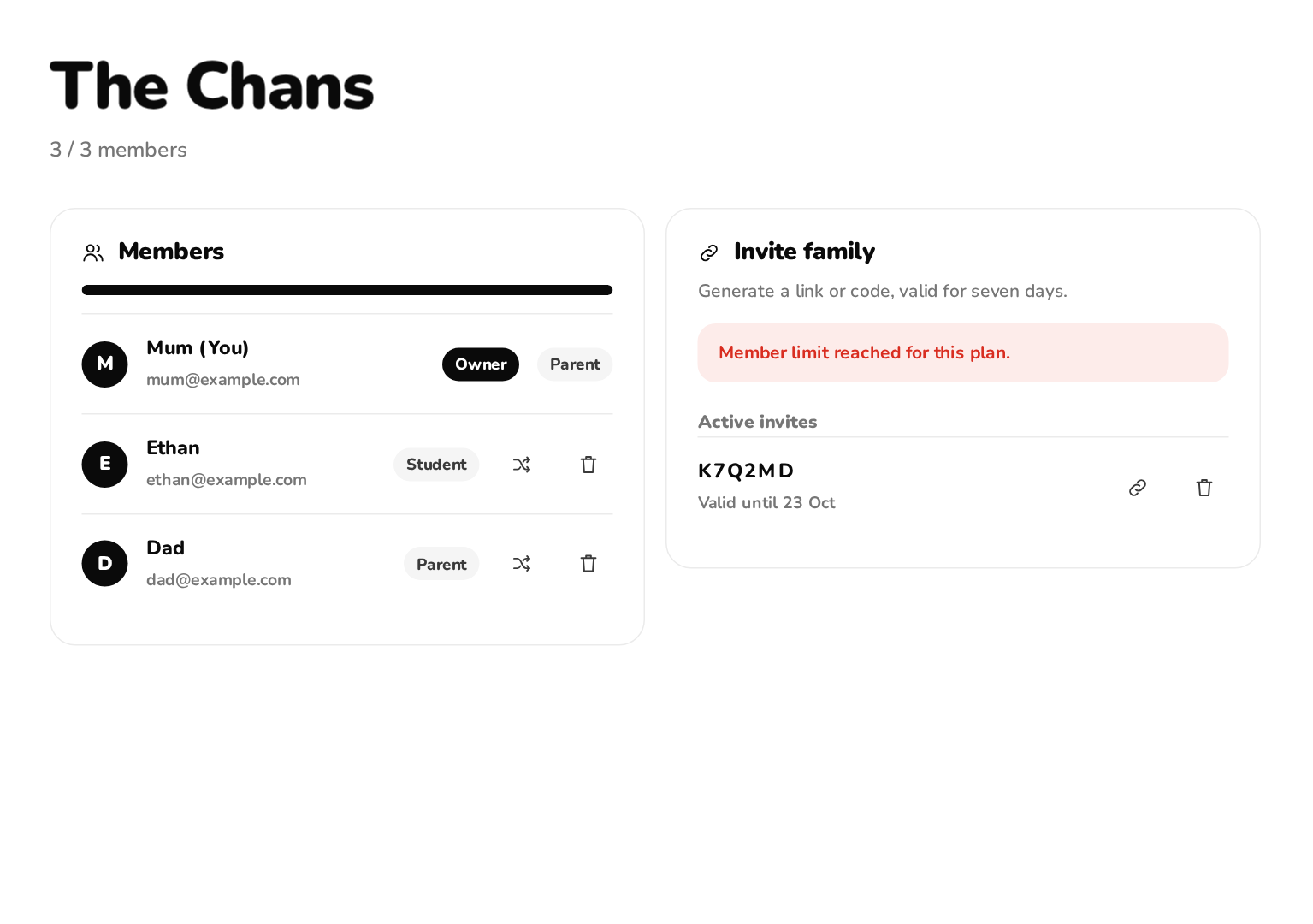Select Ethan's E avatar circle
The height and width of the screenshot is (924, 1313).
pos(104,465)
